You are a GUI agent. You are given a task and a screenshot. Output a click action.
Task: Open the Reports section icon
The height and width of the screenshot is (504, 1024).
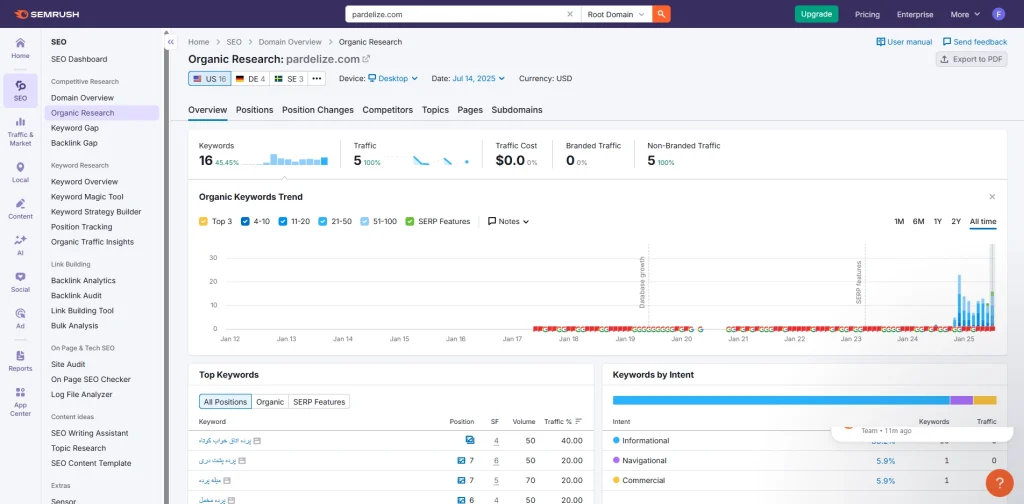(x=20, y=361)
